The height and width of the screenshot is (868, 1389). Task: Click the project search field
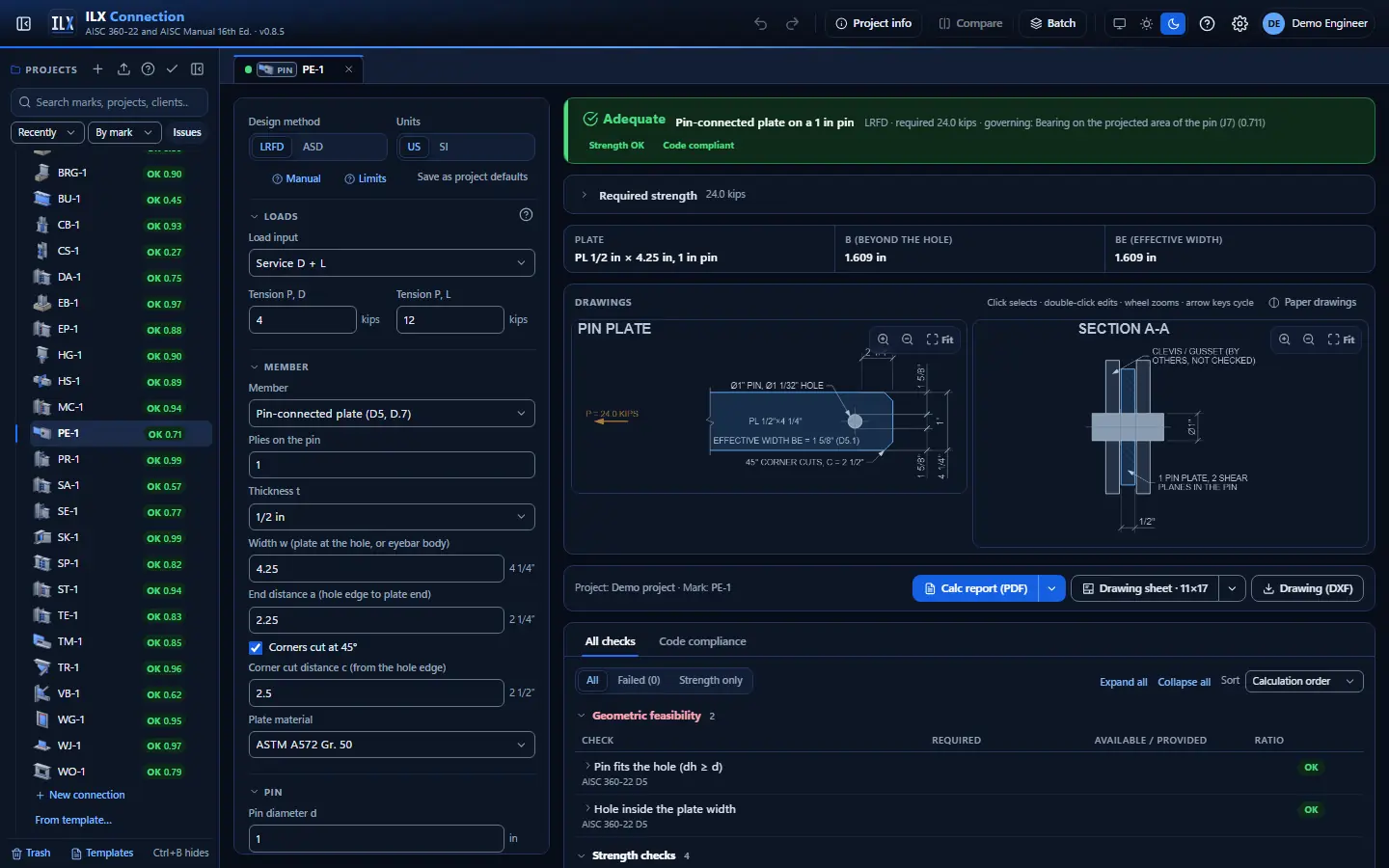tap(110, 102)
